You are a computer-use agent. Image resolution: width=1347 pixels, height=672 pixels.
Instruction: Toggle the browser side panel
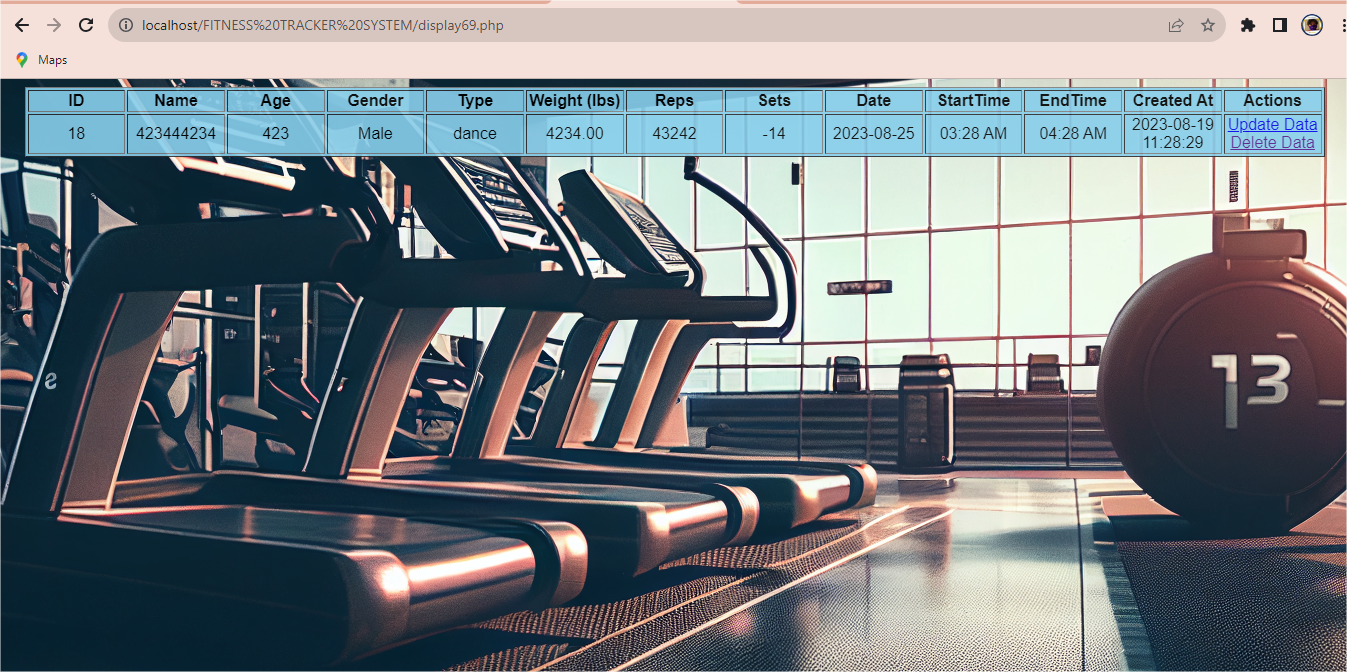pyautogui.click(x=1280, y=25)
